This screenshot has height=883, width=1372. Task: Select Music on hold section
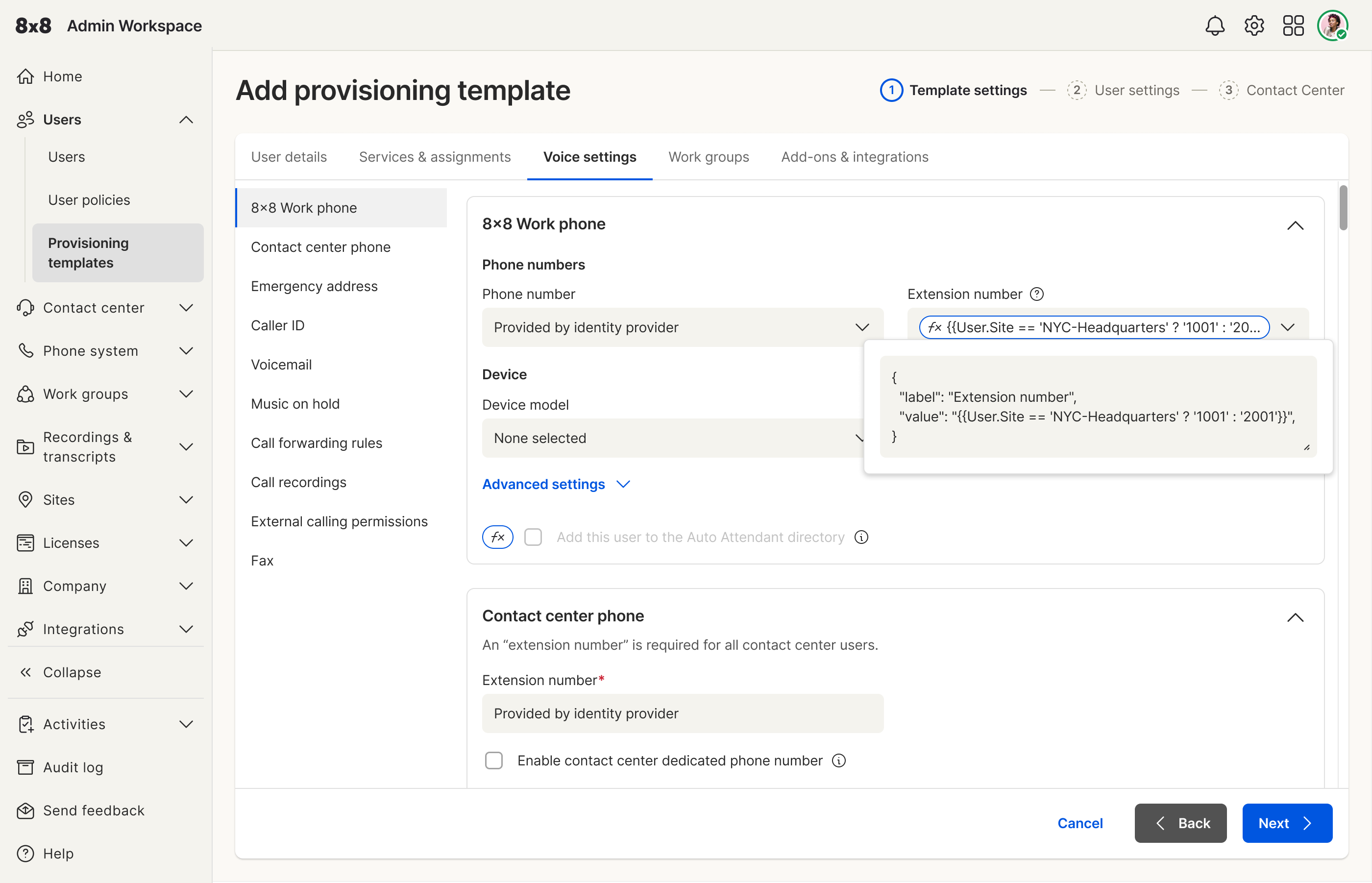pos(341,404)
